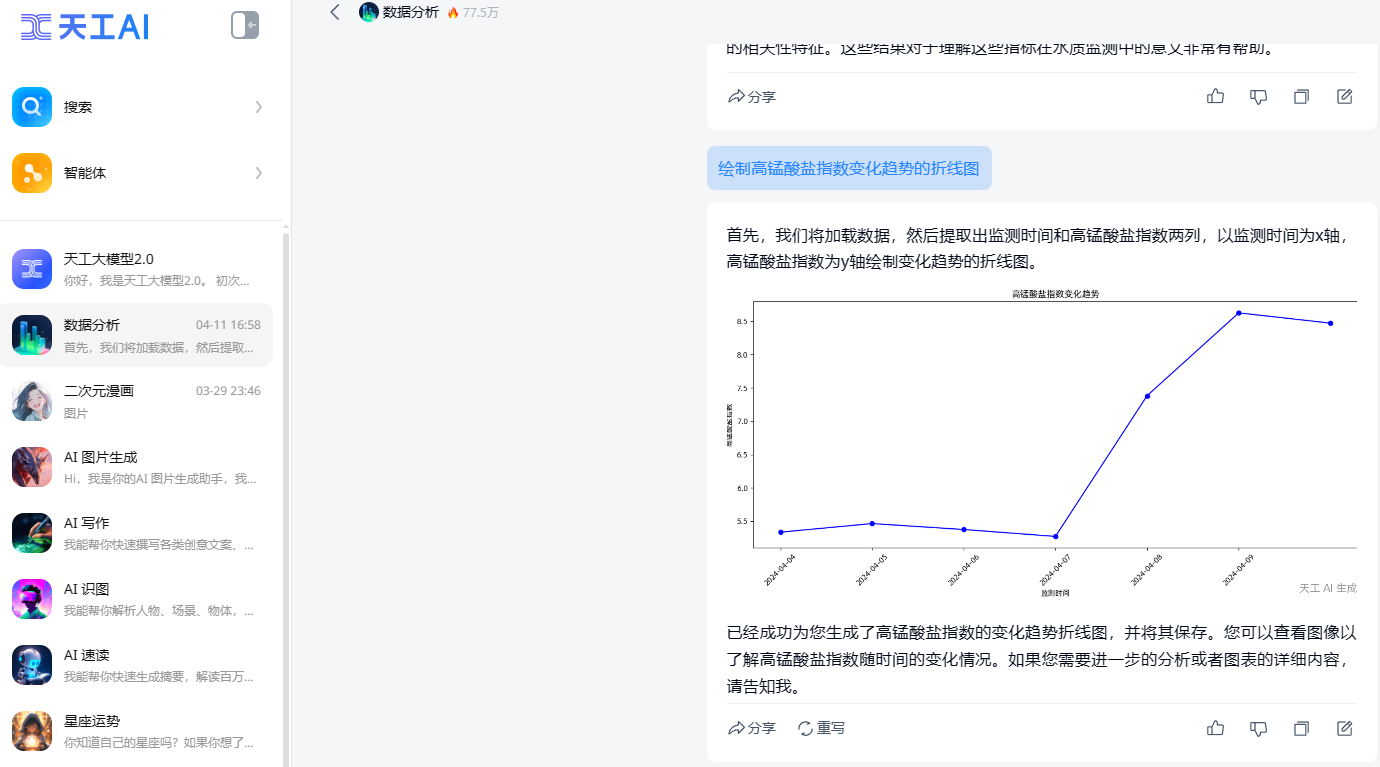
Task: Like the upper response with thumbs-up
Action: point(1216,97)
